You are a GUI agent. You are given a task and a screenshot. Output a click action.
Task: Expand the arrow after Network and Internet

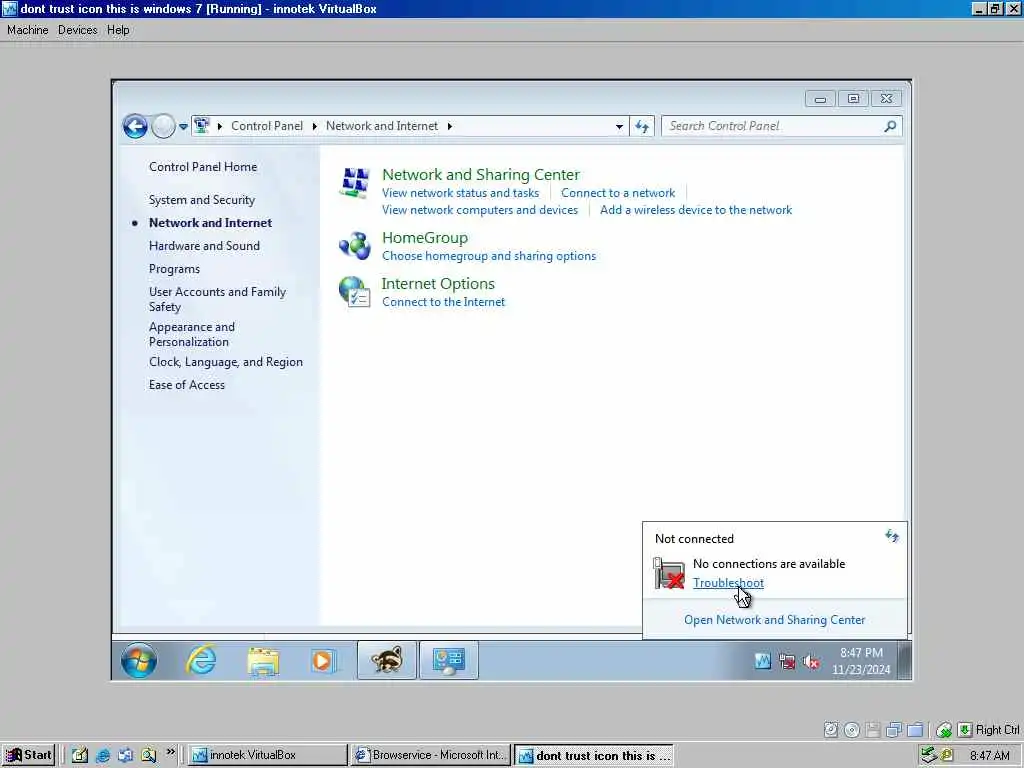450,126
